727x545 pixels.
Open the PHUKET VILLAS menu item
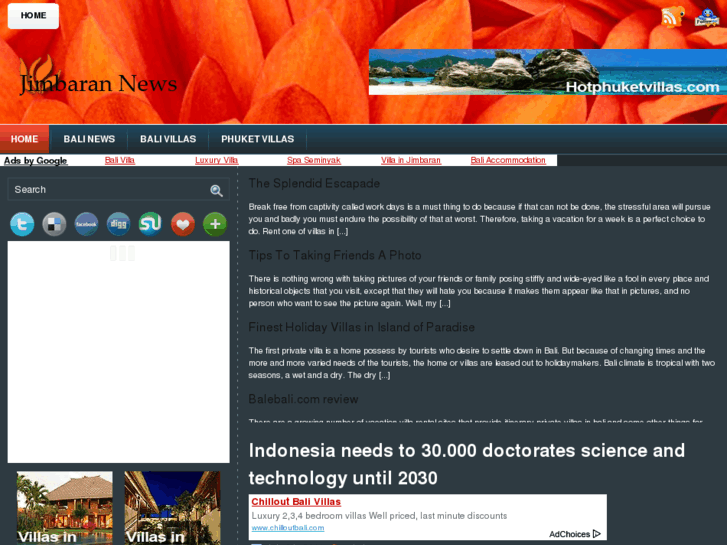(257, 139)
